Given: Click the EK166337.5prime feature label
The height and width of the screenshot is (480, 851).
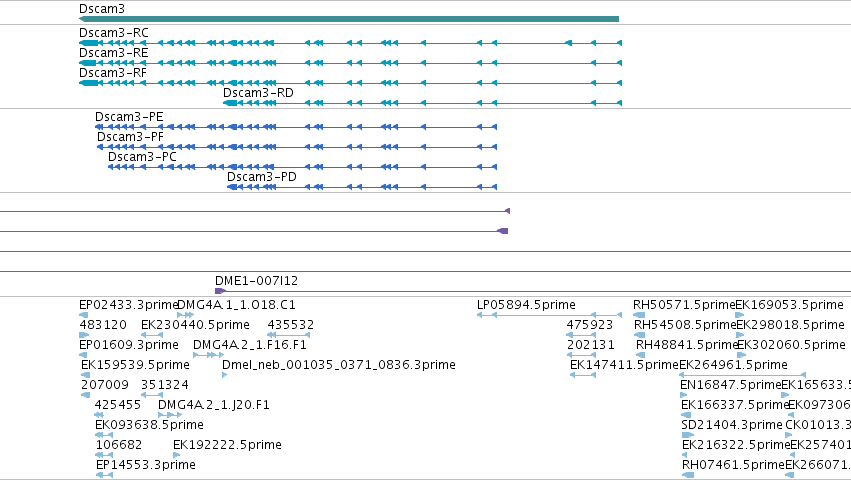Looking at the screenshot, I should click(735, 405).
